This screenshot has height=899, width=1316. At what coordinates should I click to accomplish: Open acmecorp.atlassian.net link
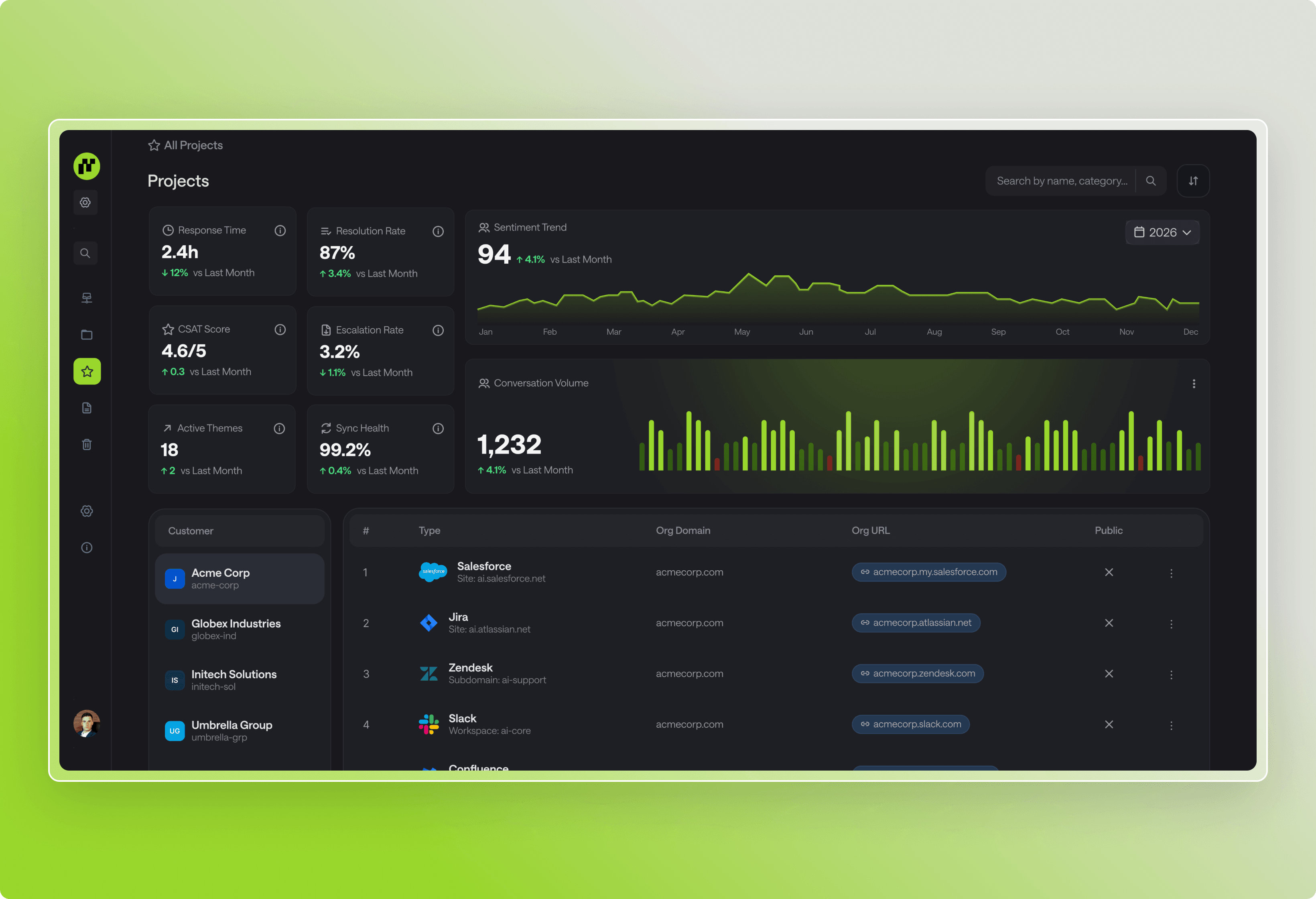pyautogui.click(x=916, y=623)
